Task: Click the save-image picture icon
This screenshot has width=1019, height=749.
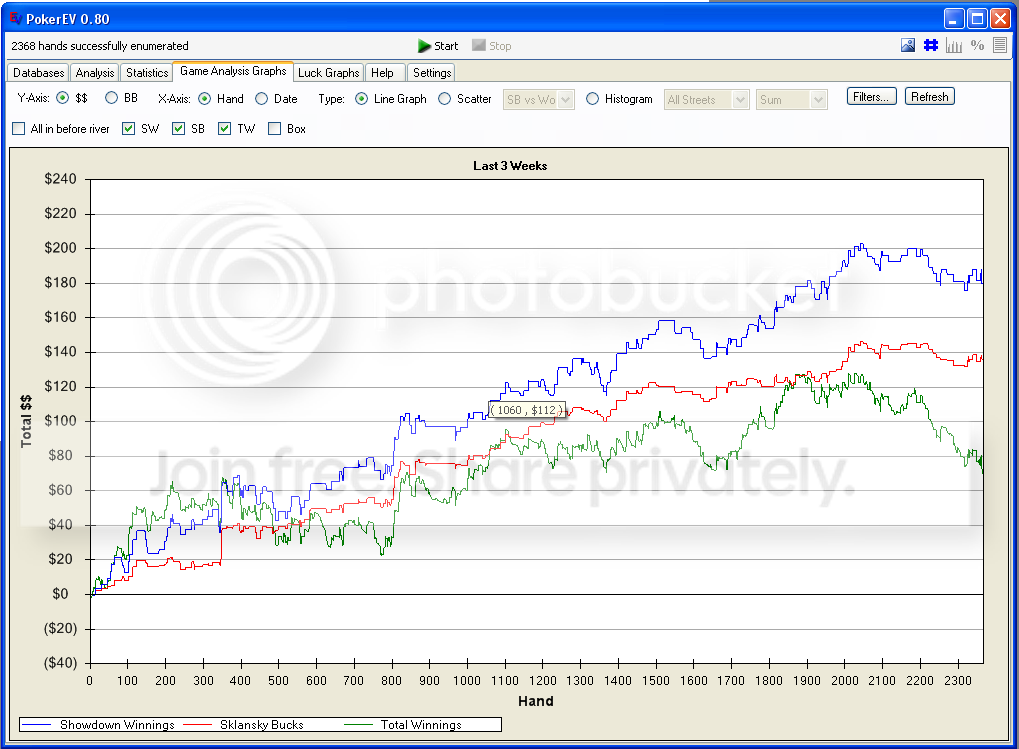Action: 908,45
